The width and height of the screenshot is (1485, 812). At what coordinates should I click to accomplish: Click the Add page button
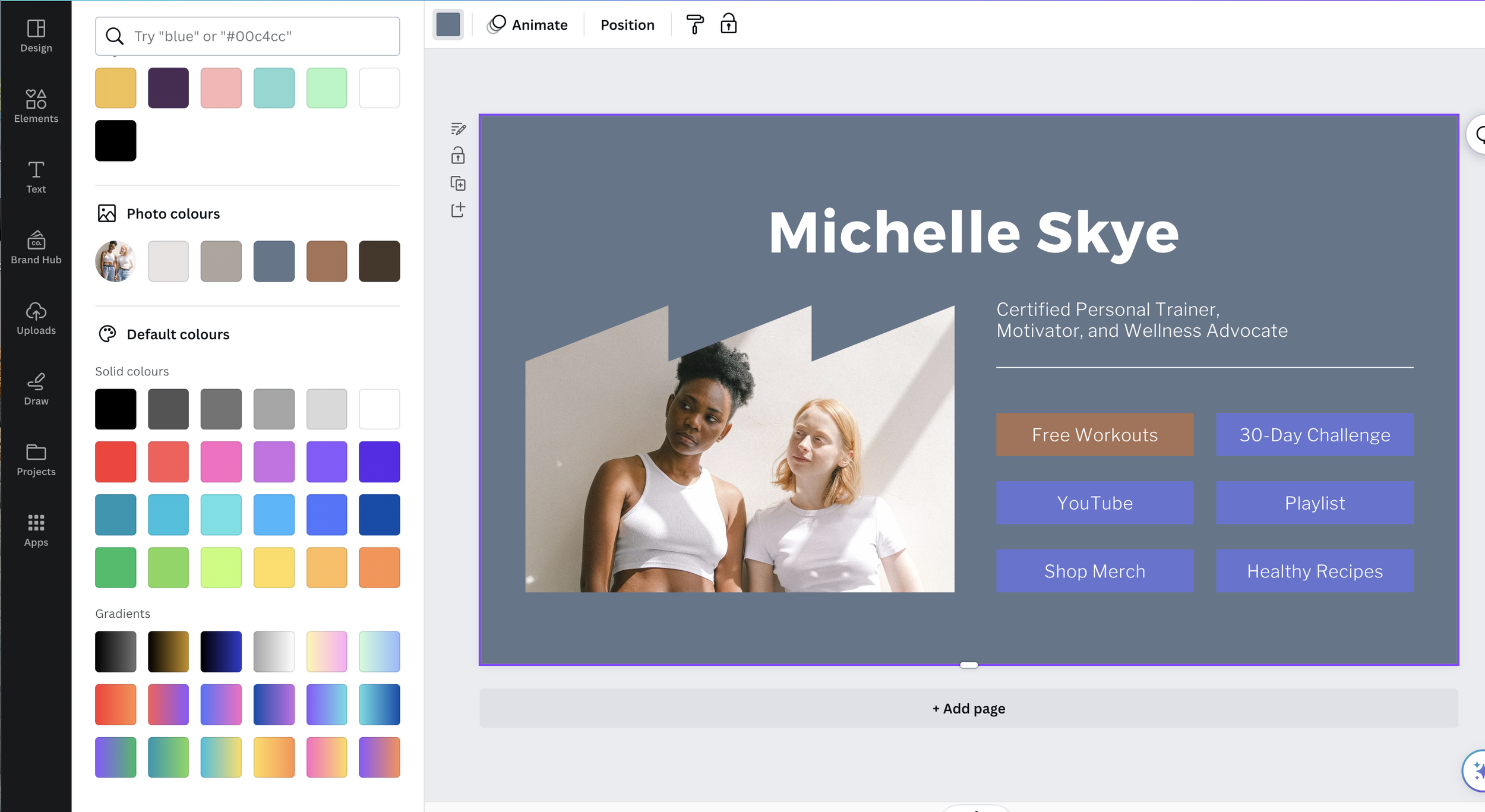[968, 708]
